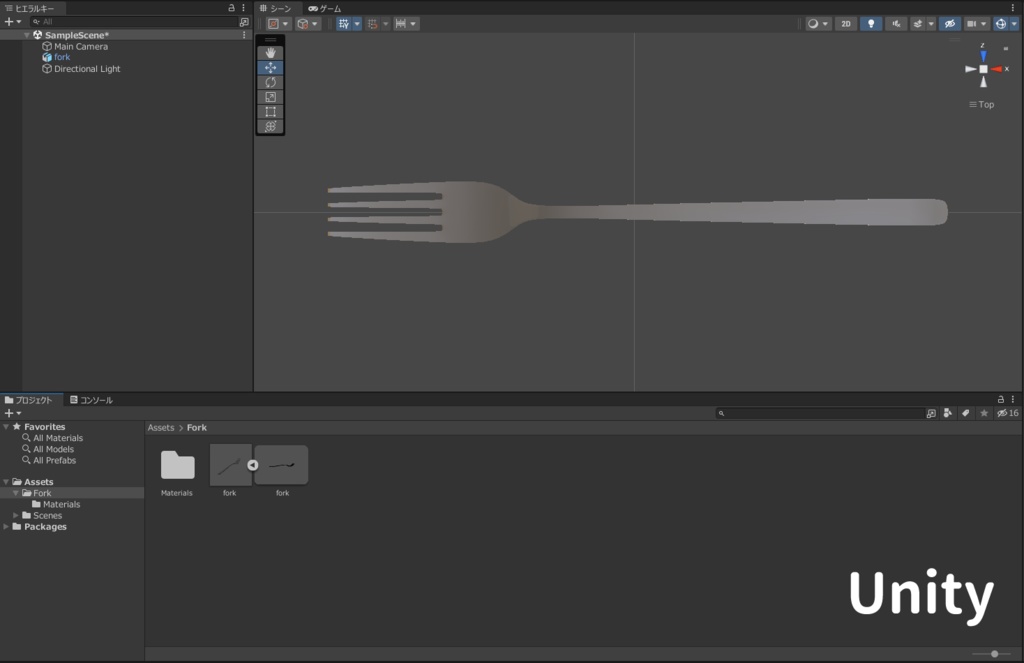
Task: Open Project create plus dropdown
Action: [x=12, y=413]
